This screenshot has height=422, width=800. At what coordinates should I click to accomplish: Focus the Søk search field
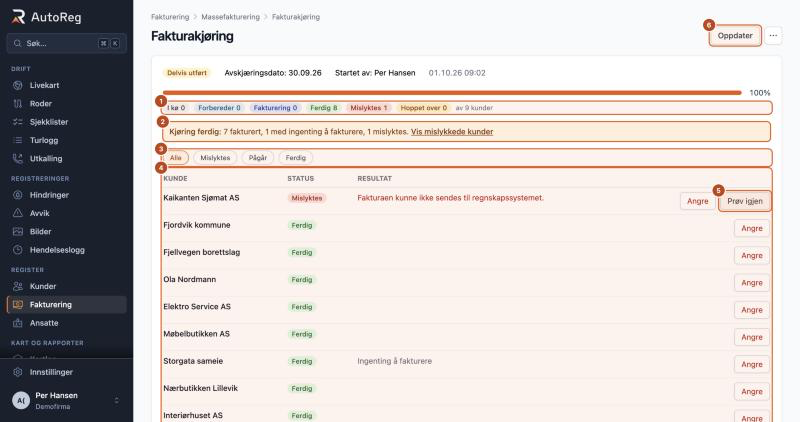[x=66, y=43]
